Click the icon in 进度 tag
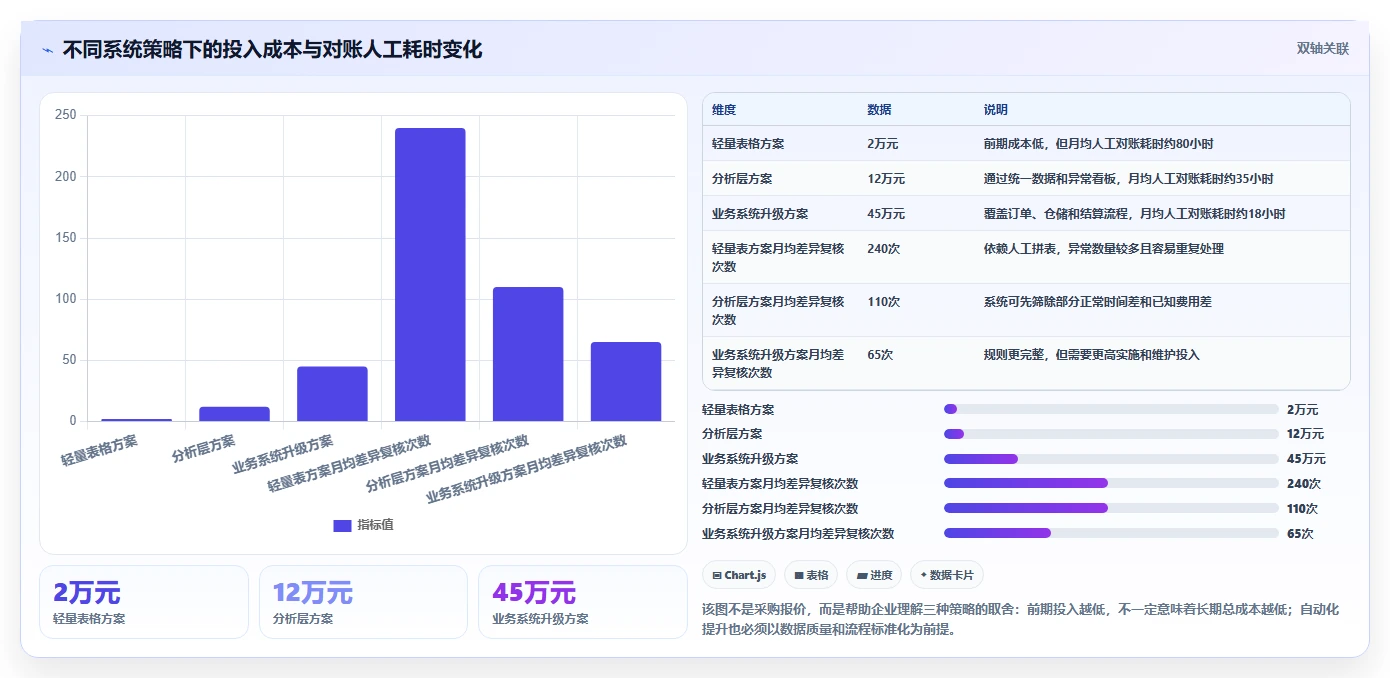 point(861,575)
